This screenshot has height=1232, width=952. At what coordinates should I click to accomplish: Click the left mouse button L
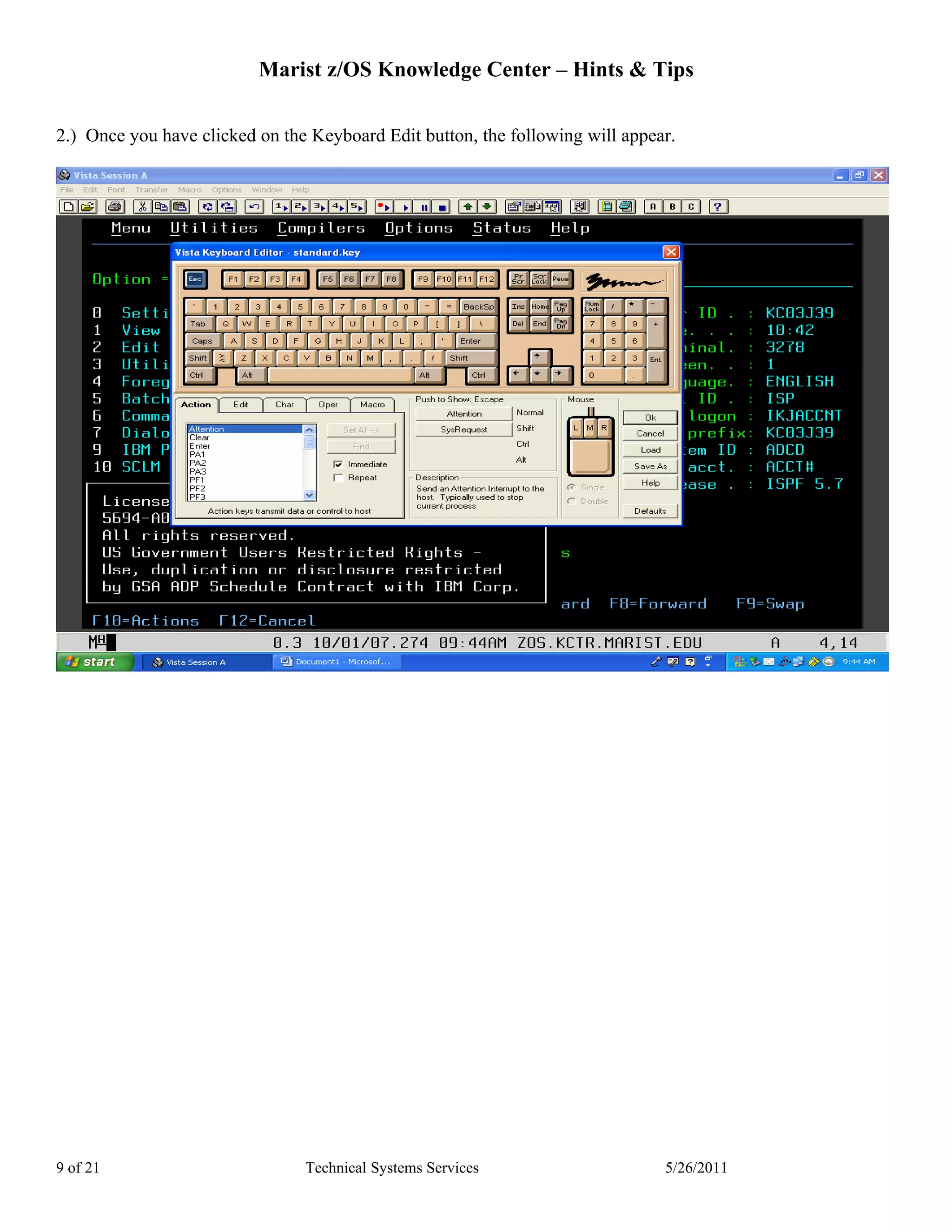point(576,428)
